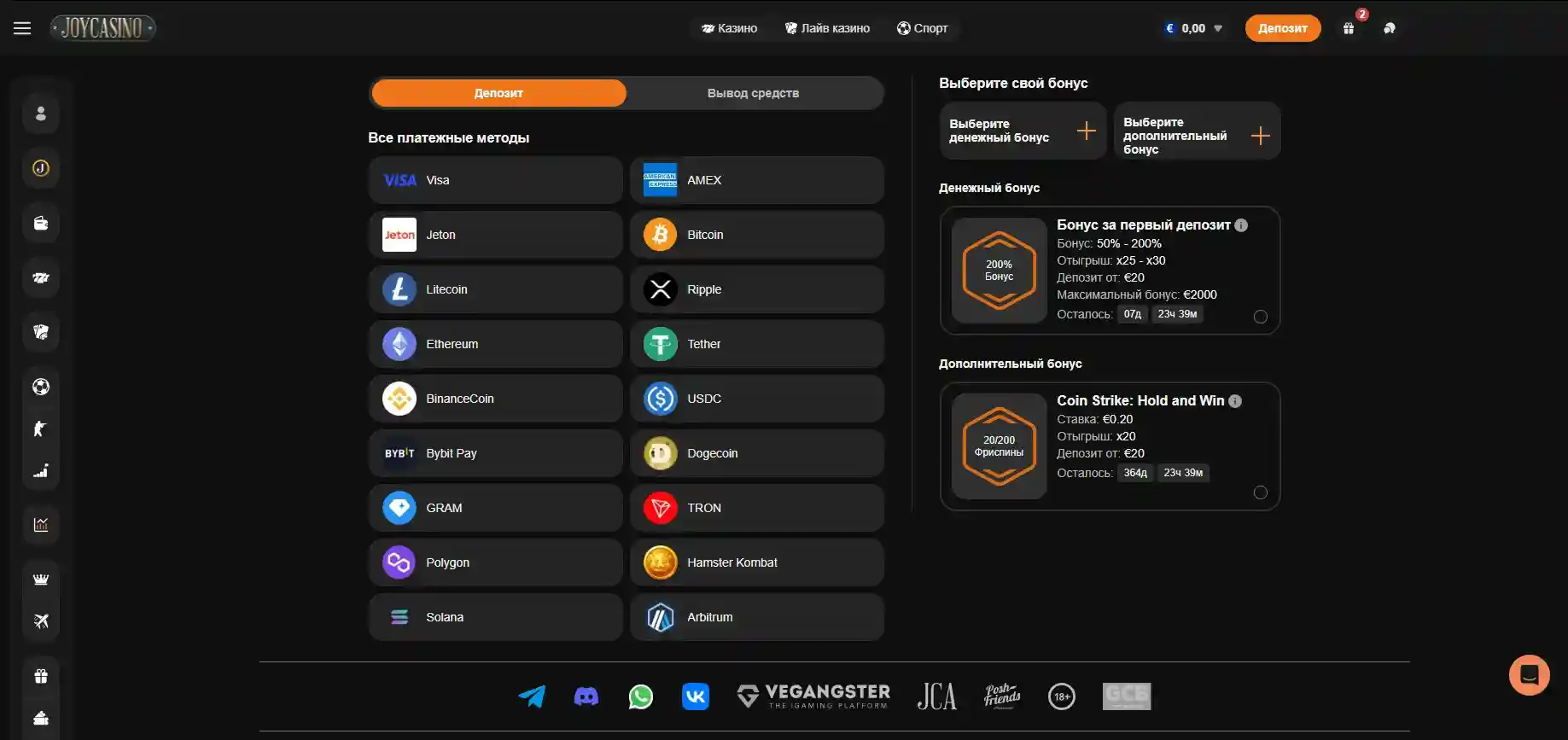Open support headset icon in header
The height and width of the screenshot is (740, 1568).
pos(1390,28)
